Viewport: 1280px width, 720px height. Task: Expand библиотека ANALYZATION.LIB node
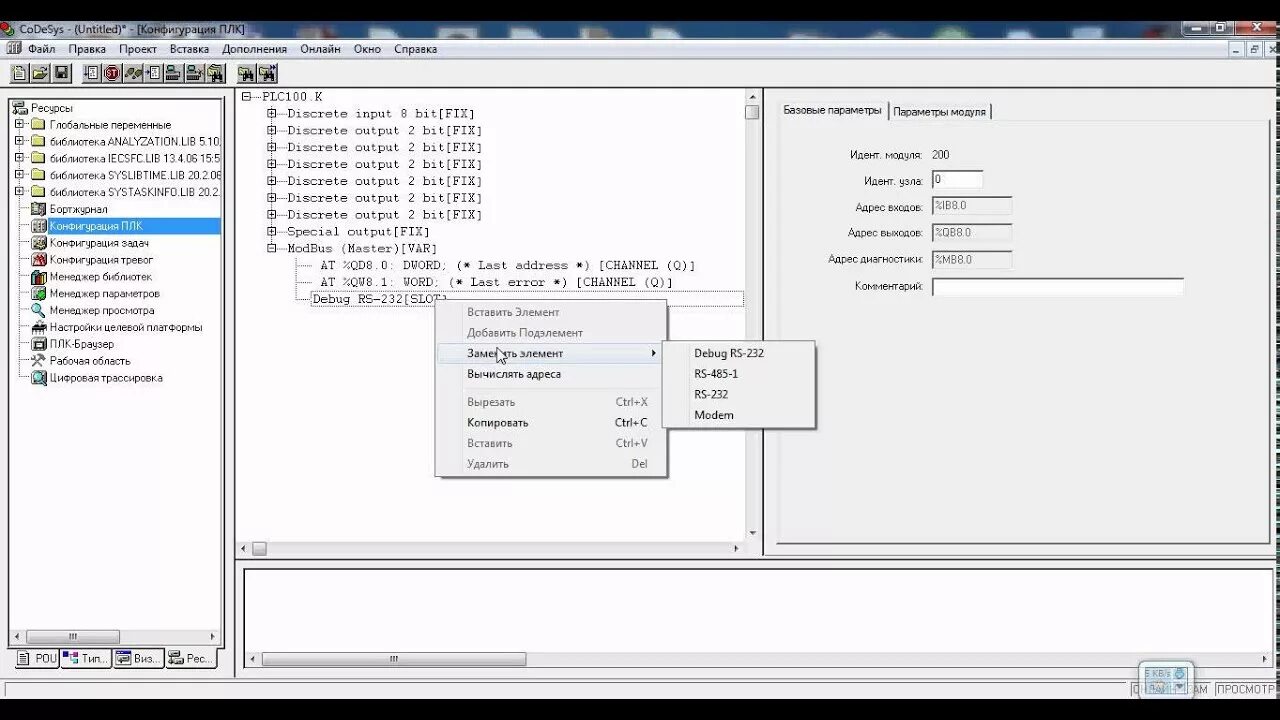pos(19,142)
